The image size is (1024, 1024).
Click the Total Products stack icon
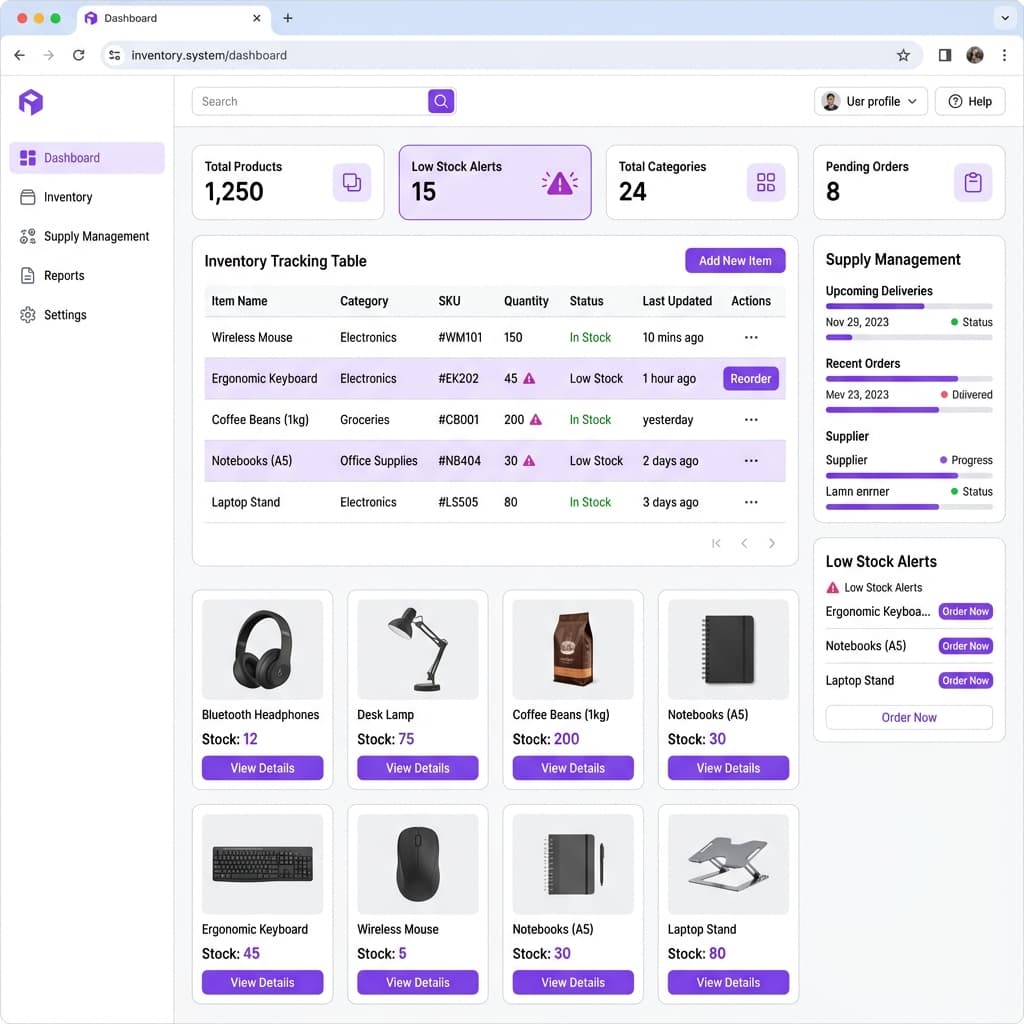tap(352, 182)
